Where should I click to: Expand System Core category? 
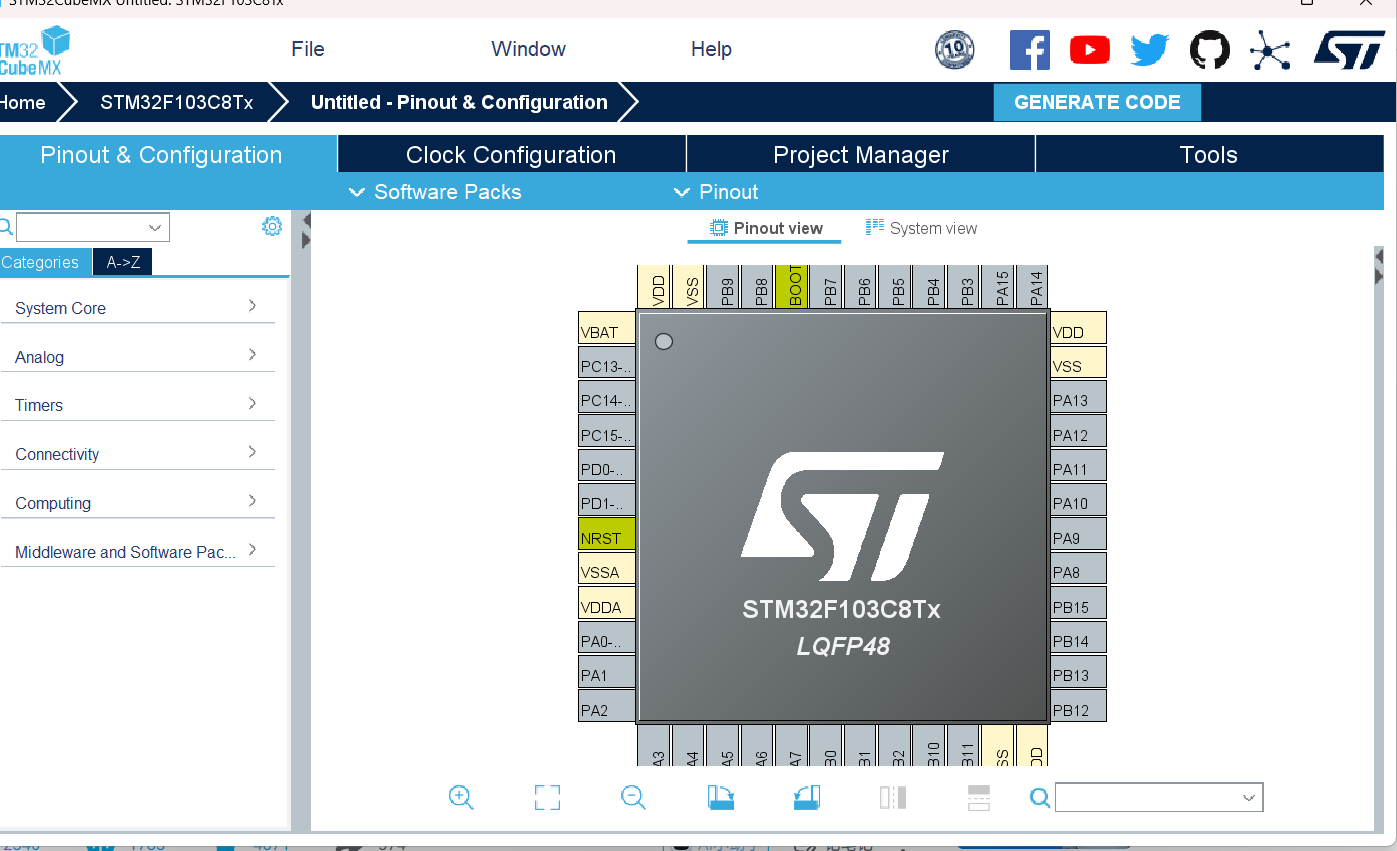point(137,308)
